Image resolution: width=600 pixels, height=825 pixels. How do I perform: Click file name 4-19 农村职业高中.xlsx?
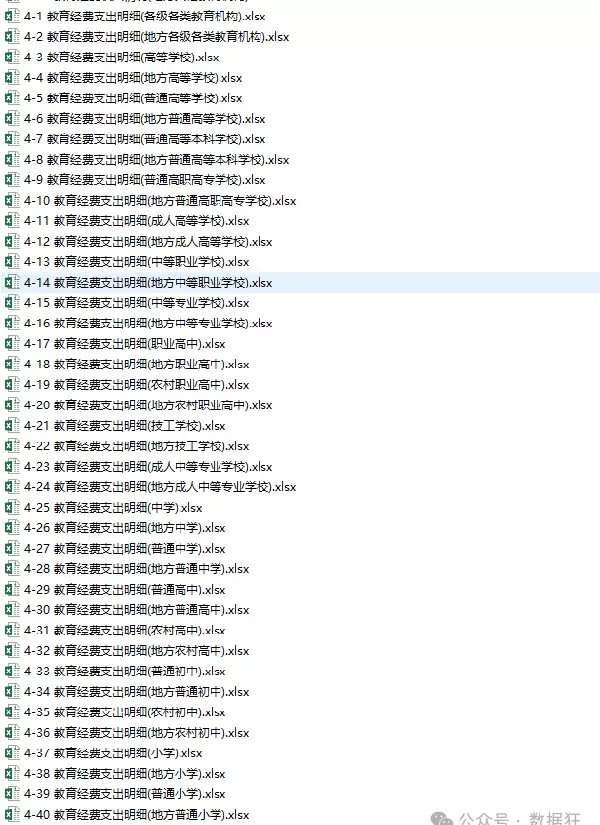coord(136,385)
